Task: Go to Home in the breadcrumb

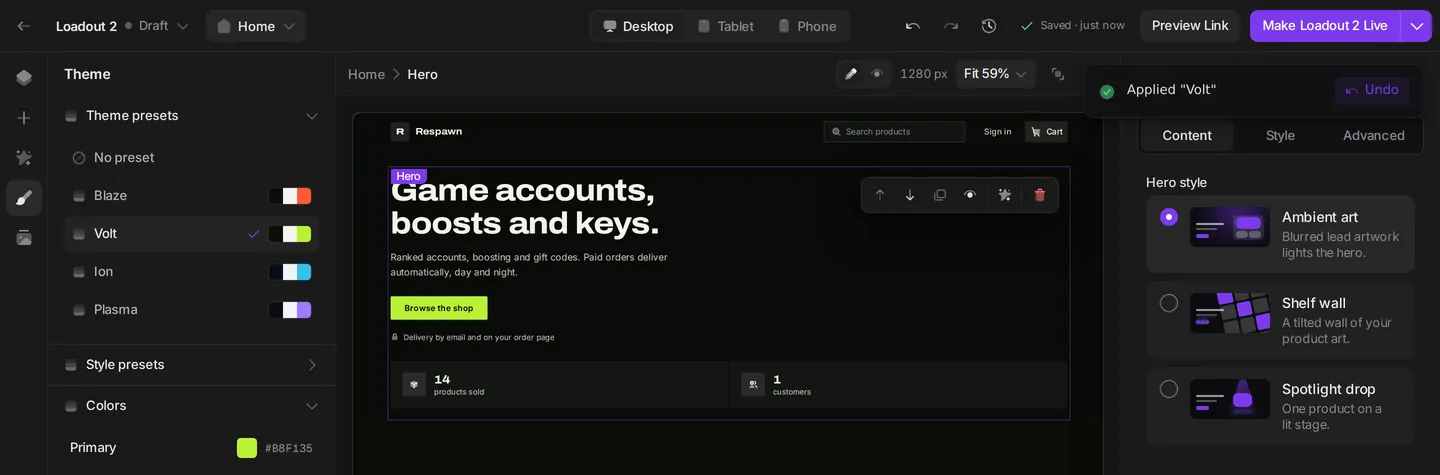Action: coord(366,74)
